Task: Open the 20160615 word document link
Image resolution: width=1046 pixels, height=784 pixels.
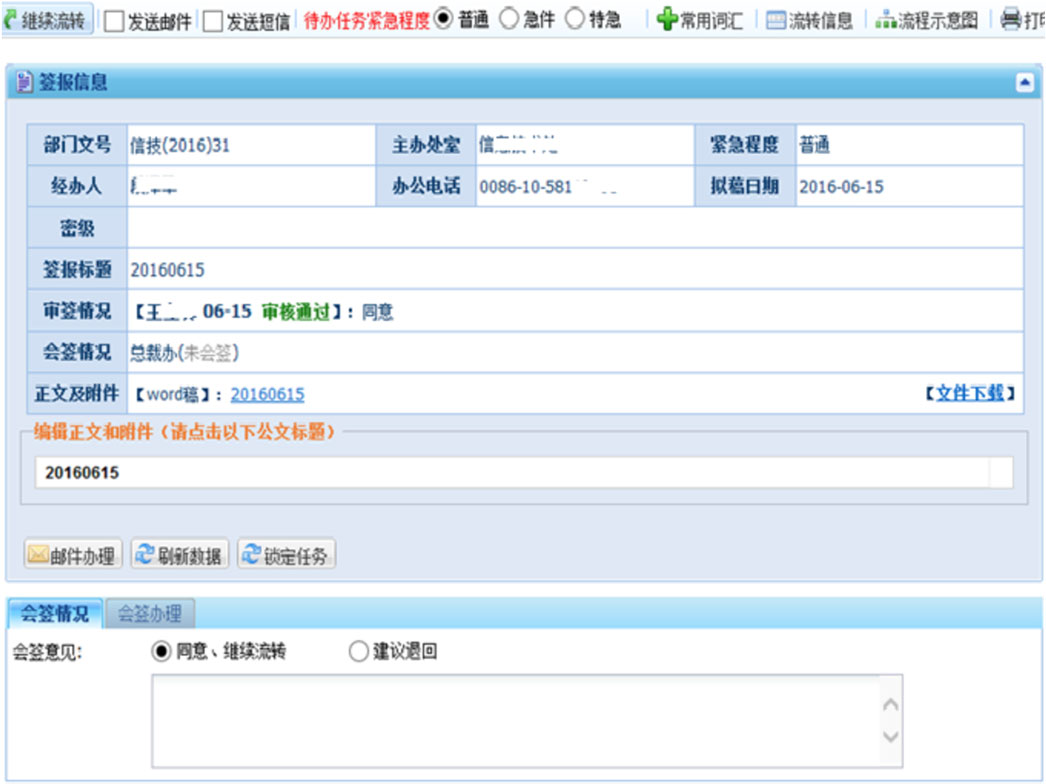Action: click(266, 394)
